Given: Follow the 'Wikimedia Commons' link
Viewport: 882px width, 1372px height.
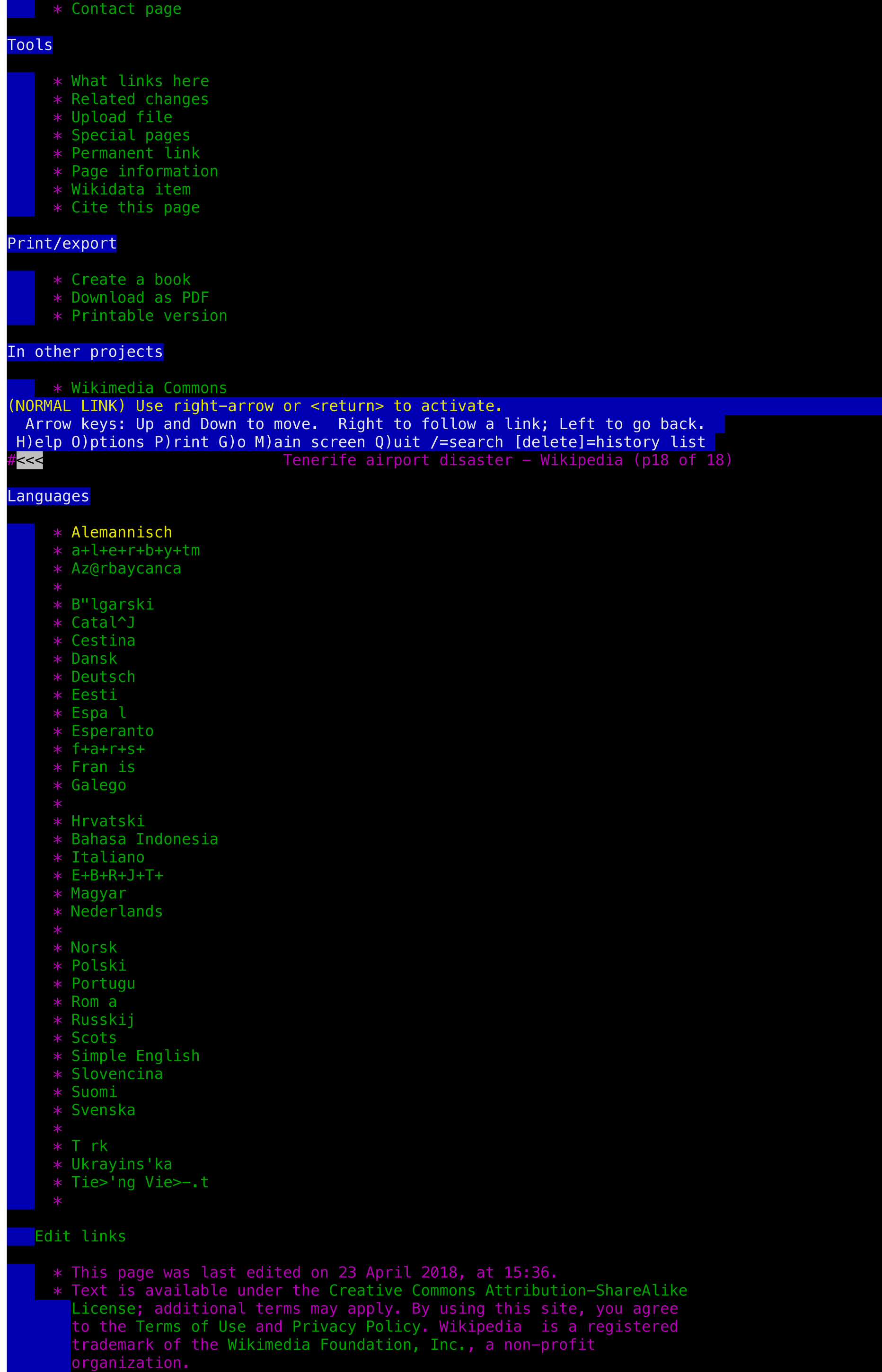Looking at the screenshot, I should pyautogui.click(x=149, y=388).
